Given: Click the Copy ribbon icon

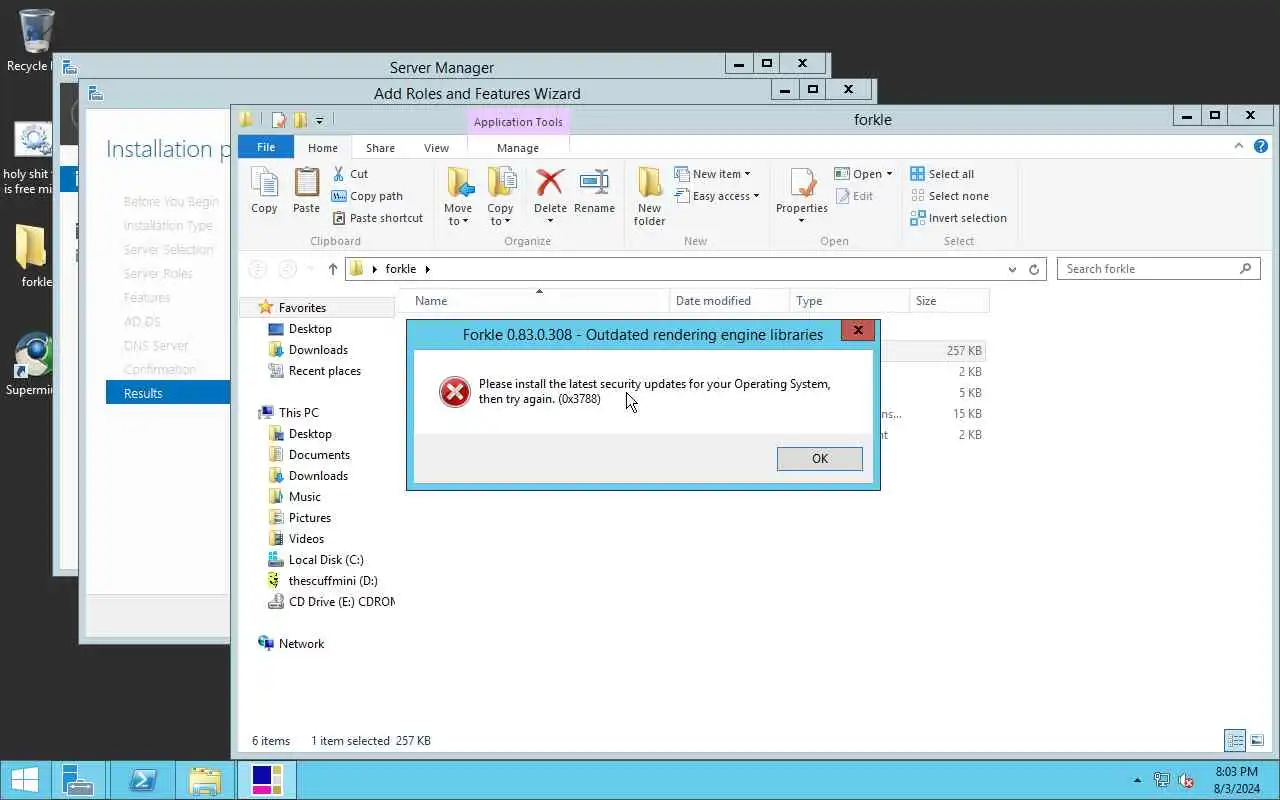Looking at the screenshot, I should point(264,190).
